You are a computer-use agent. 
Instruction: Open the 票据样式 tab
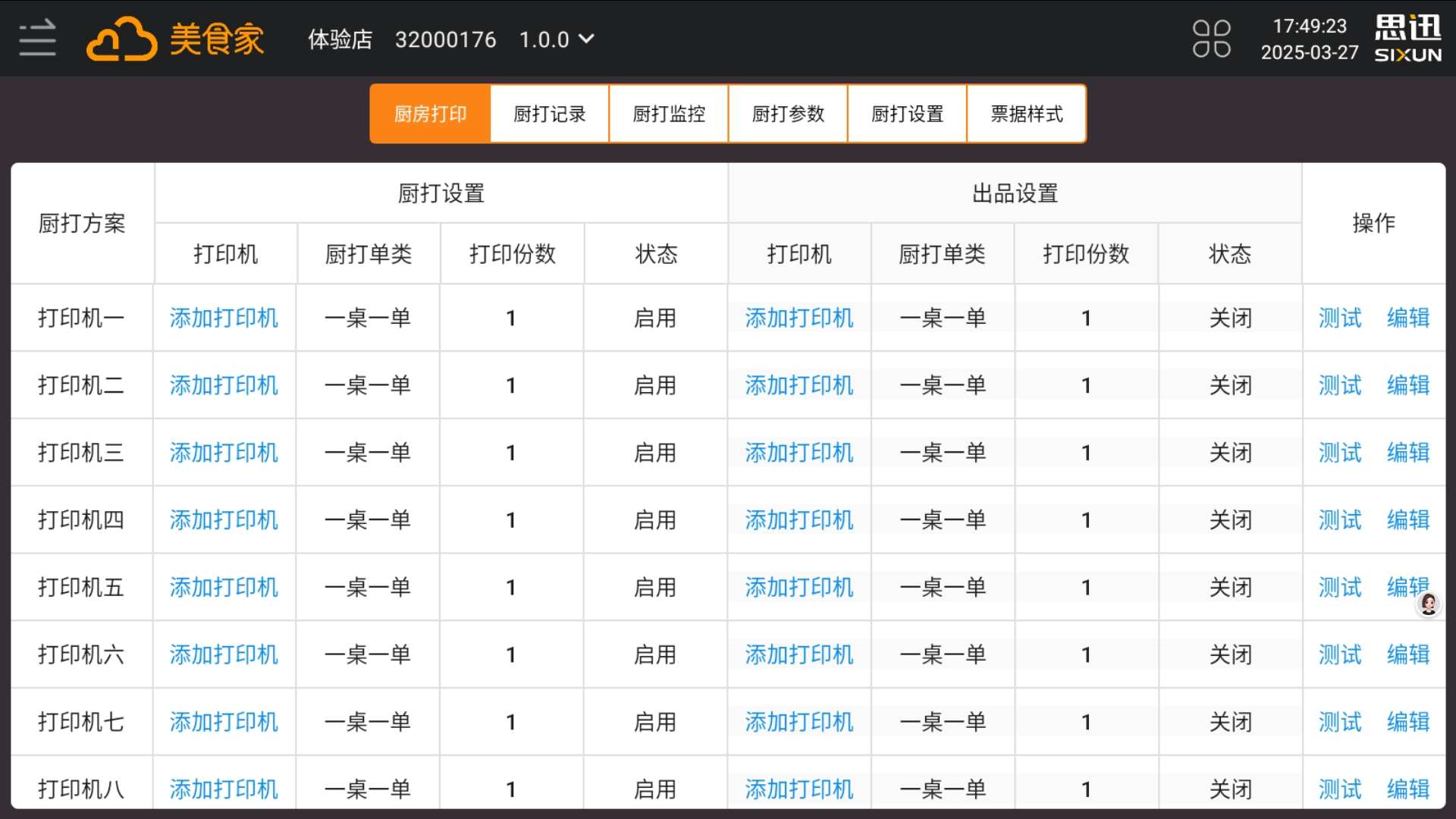(x=1026, y=113)
